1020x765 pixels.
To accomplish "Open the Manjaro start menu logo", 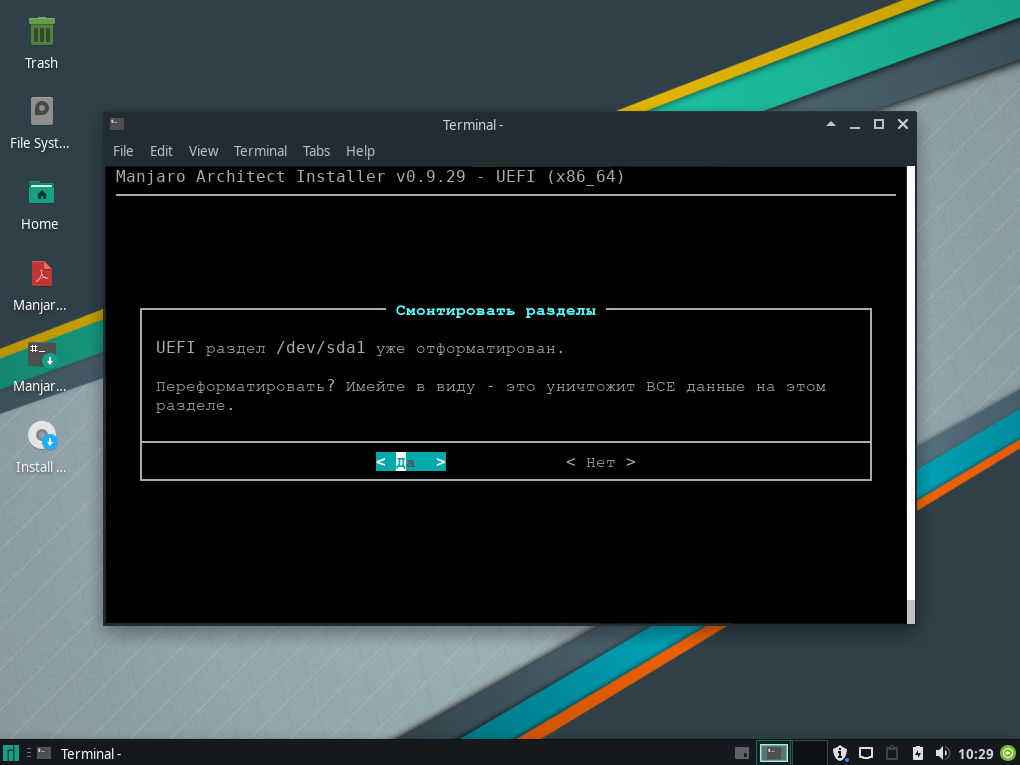I will (11, 753).
